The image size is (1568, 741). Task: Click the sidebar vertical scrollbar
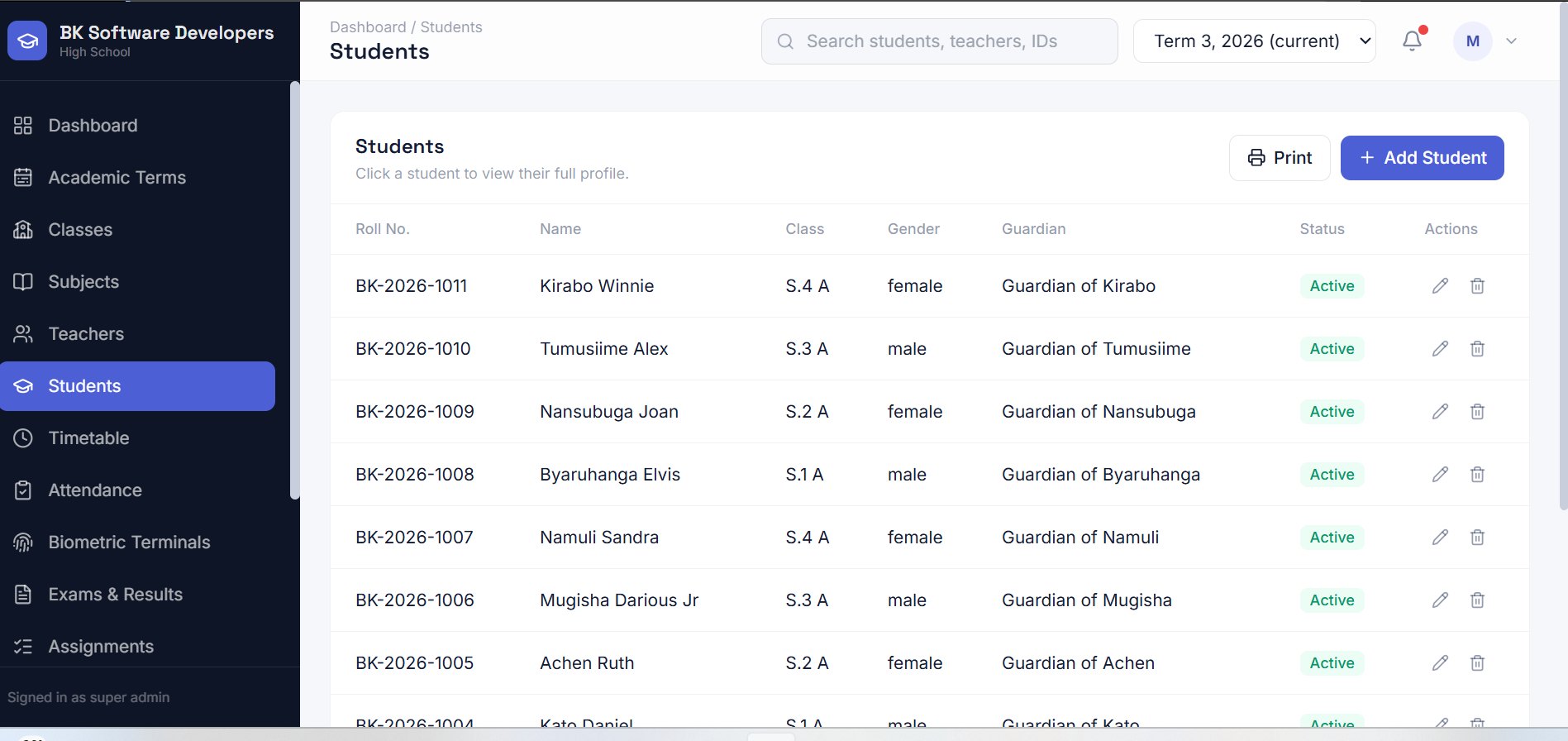(295, 290)
